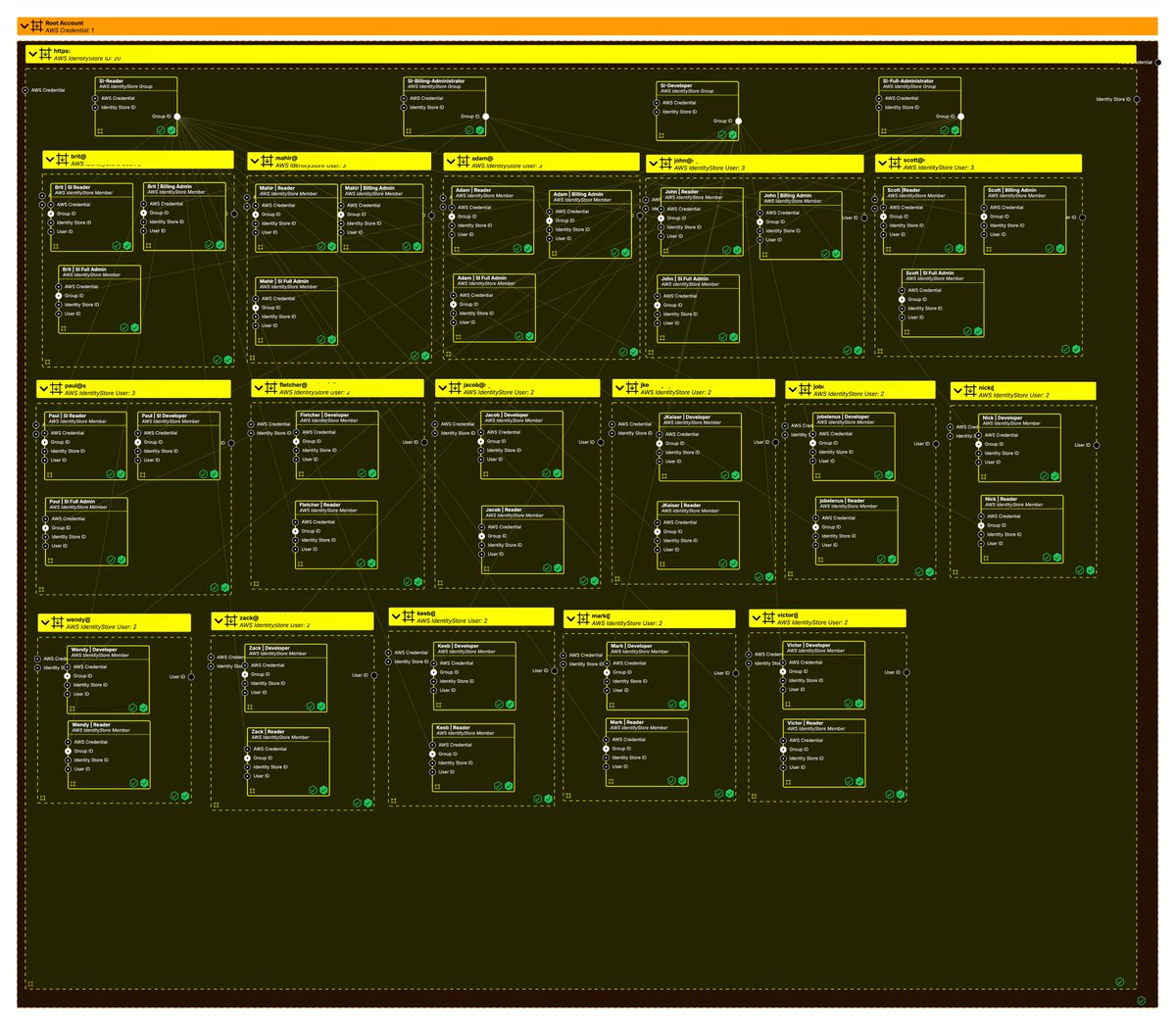Collapse the adam@ user frame
Screen dimensions: 1176x1026
450,162
